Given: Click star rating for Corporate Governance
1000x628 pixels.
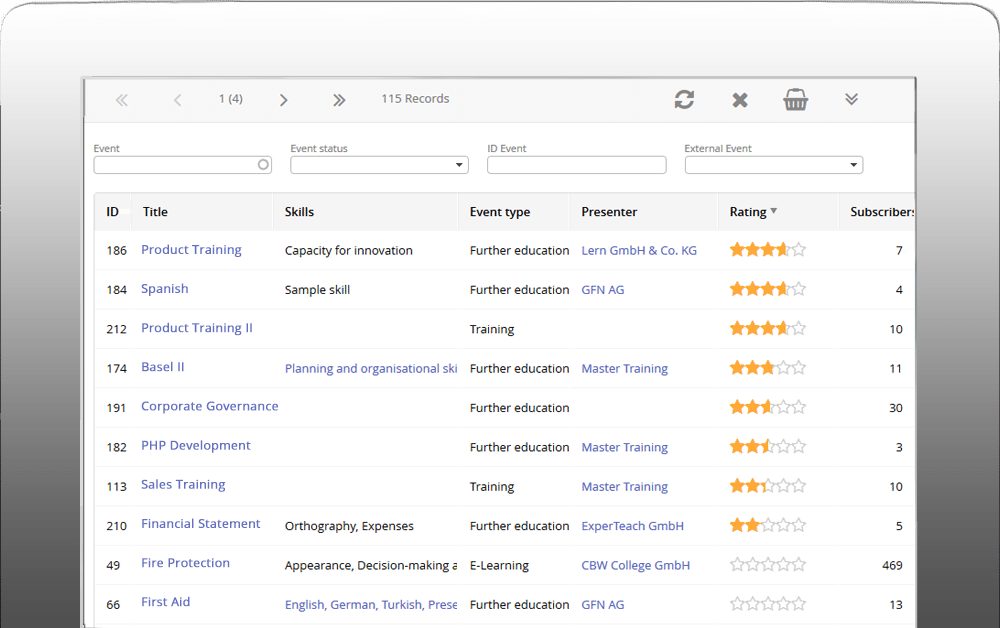Looking at the screenshot, I should coord(768,407).
